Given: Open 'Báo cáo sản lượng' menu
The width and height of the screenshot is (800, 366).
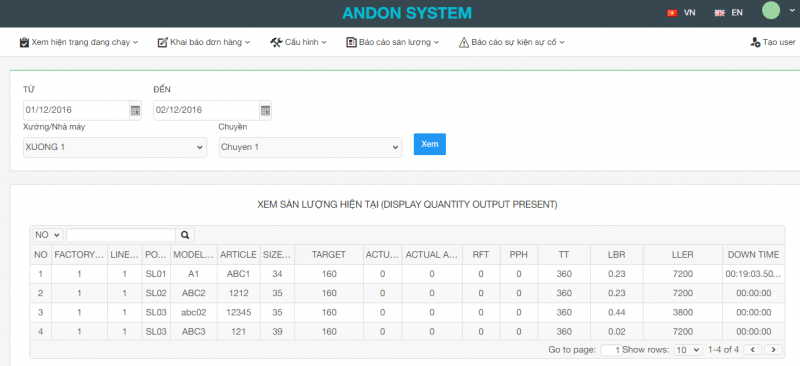Looking at the screenshot, I should click(x=392, y=42).
